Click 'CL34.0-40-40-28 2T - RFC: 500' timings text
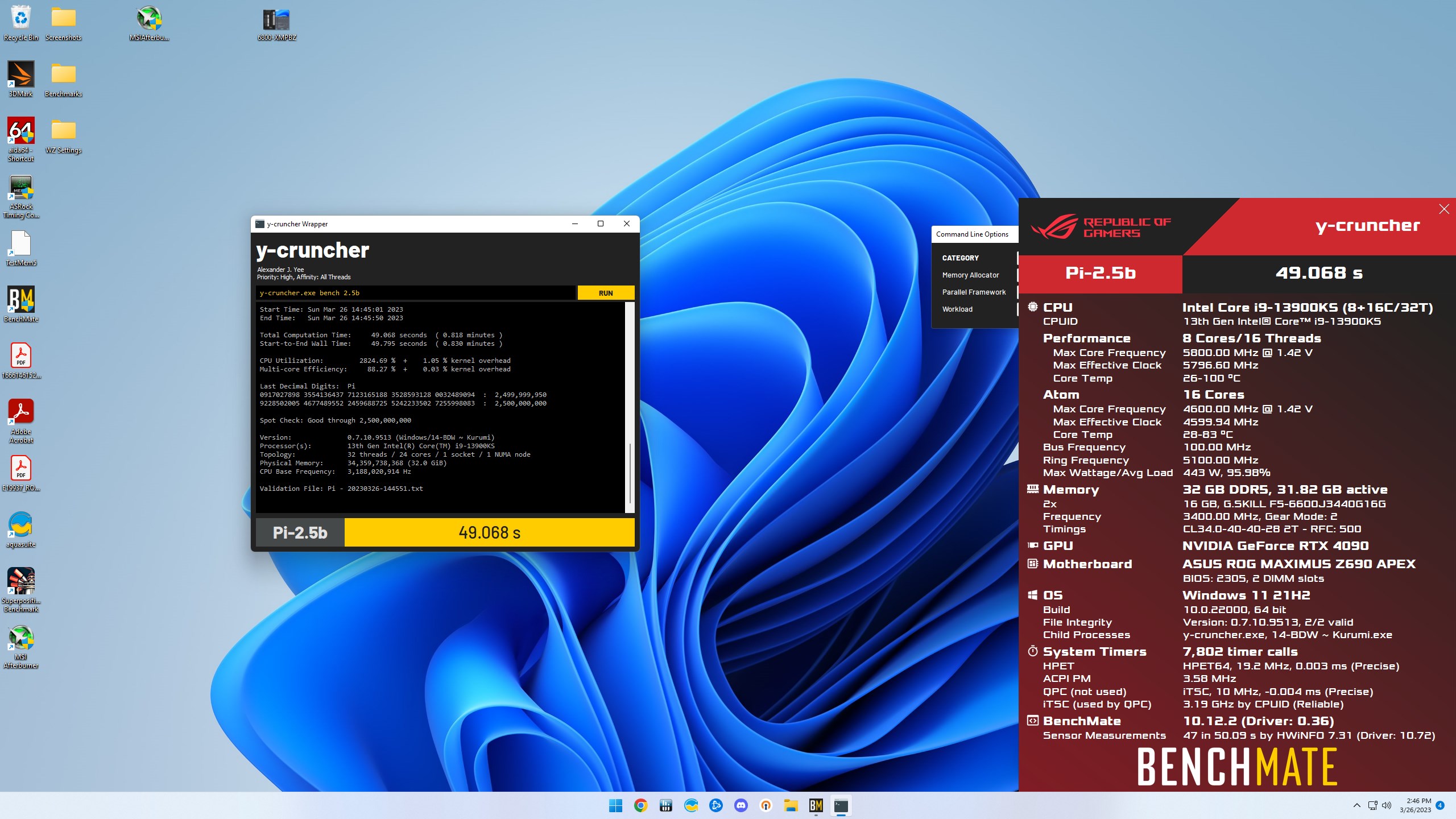This screenshot has width=1456, height=819. [1272, 529]
